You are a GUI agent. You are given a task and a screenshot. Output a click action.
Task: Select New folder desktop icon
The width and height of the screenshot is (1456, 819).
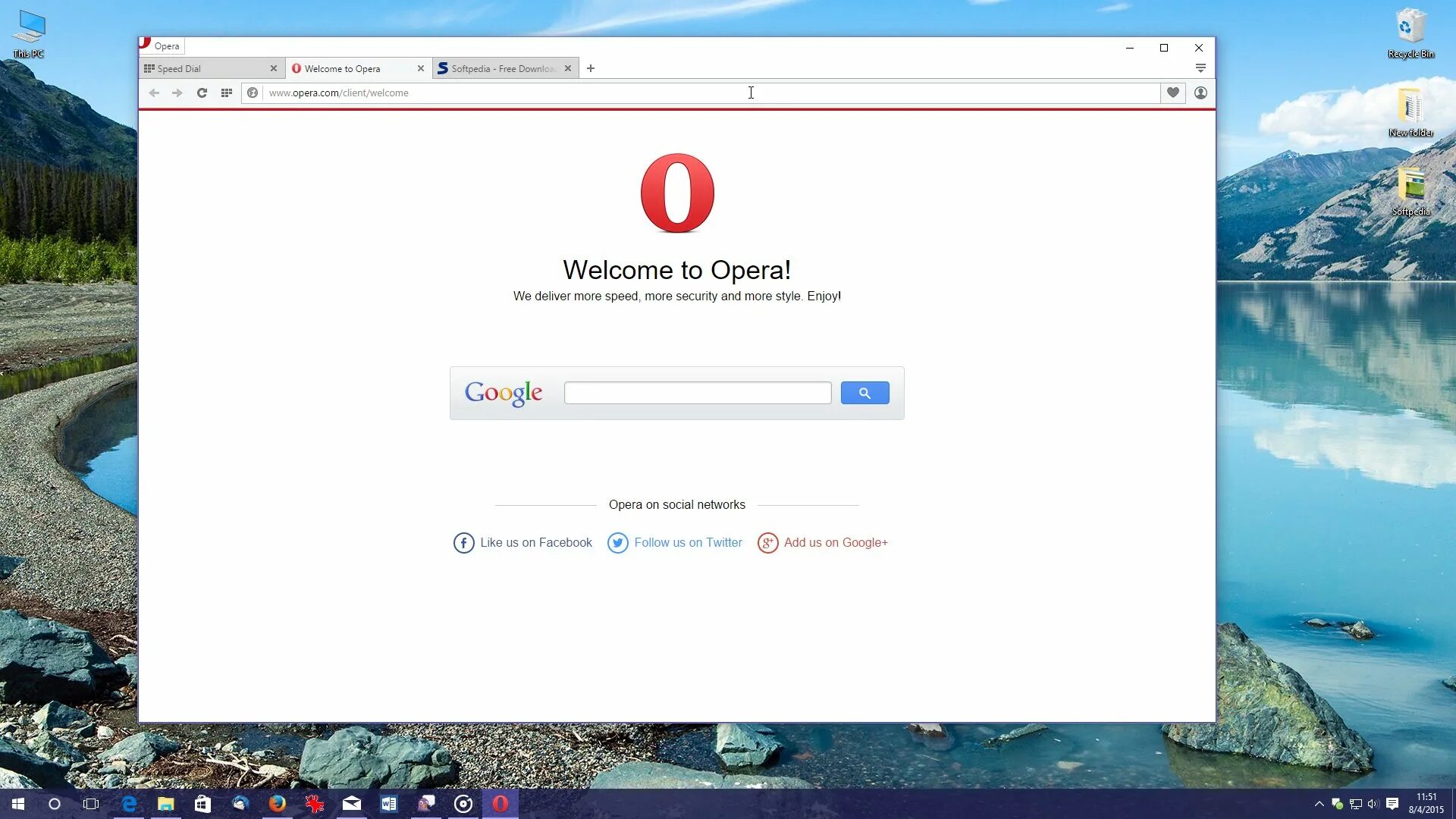tap(1411, 113)
